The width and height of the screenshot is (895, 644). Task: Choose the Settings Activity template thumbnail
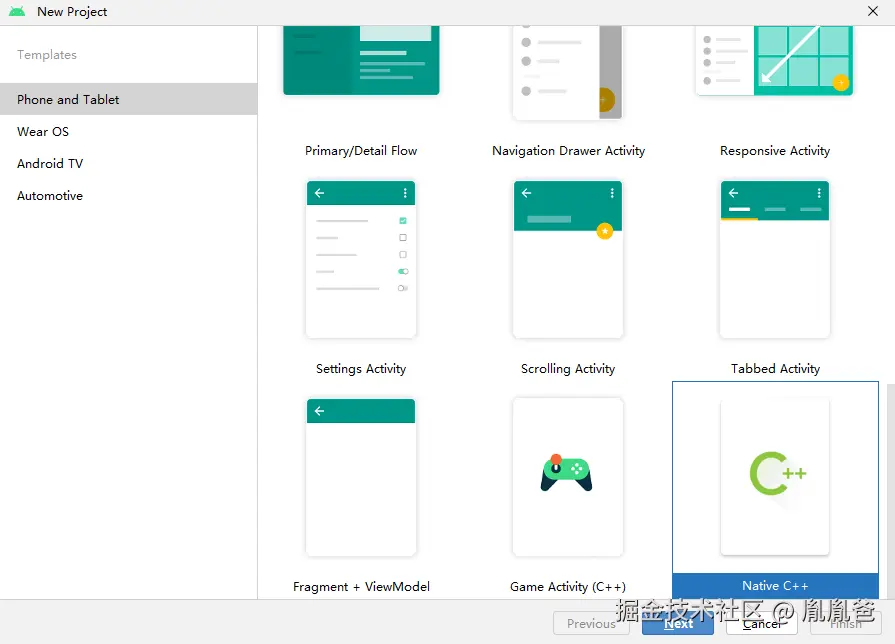[x=361, y=260]
